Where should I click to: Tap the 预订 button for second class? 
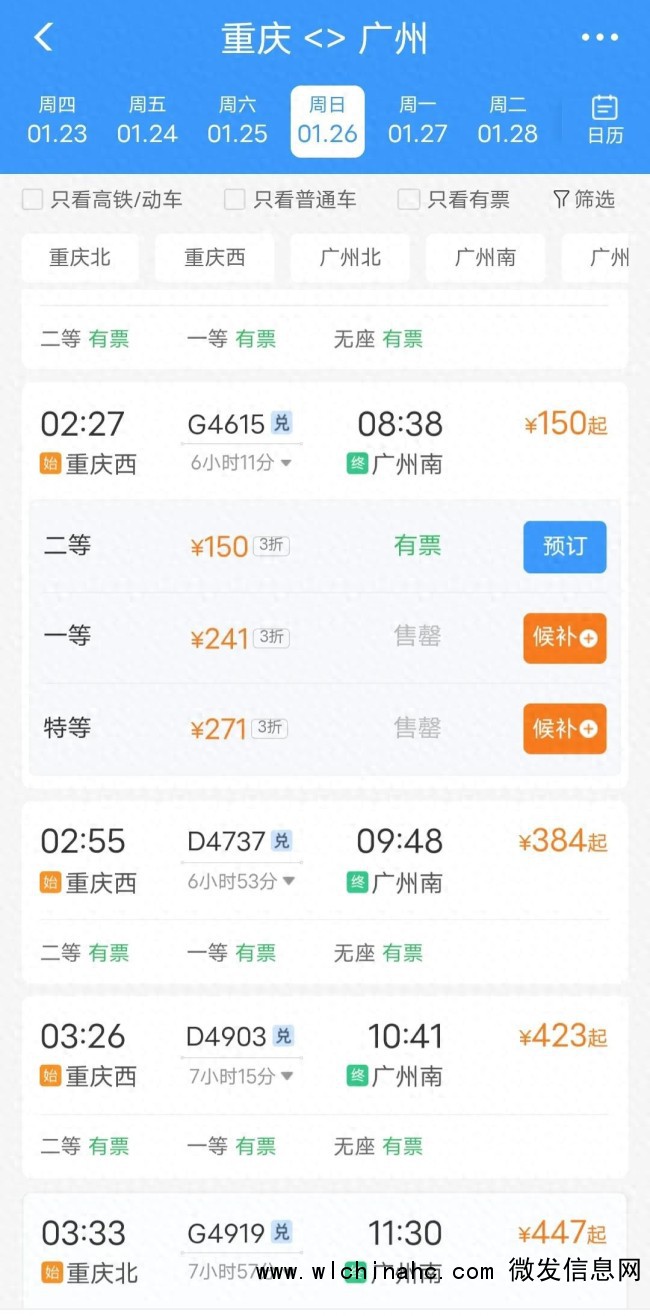564,547
